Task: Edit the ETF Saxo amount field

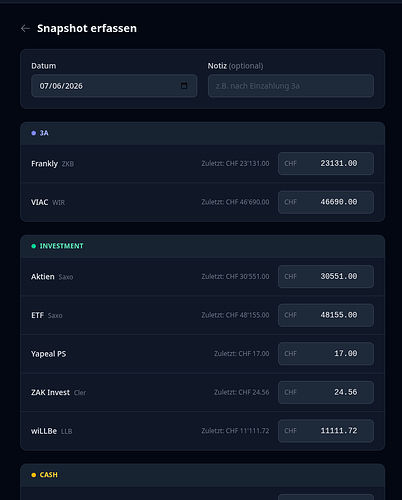Action: point(326,315)
